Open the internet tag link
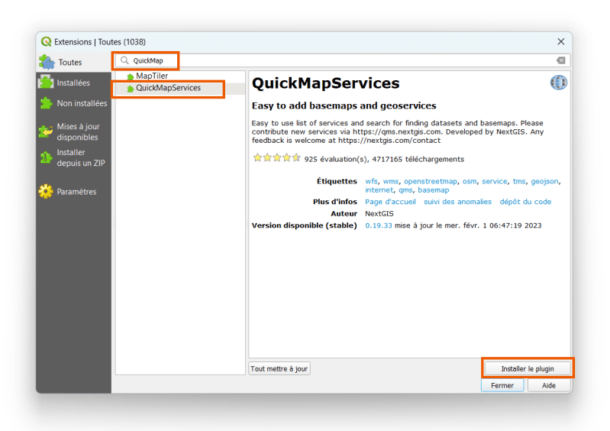Screen dimensions: 610x431 pyautogui.click(x=379, y=190)
